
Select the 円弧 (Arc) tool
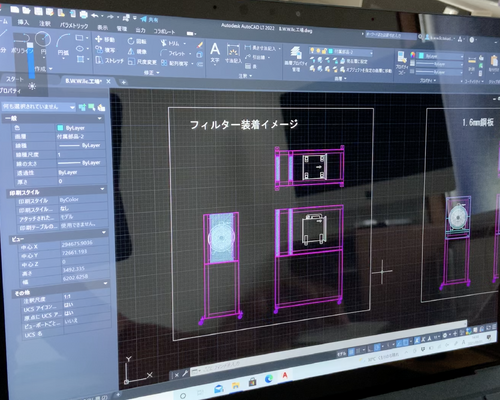(x=63, y=45)
